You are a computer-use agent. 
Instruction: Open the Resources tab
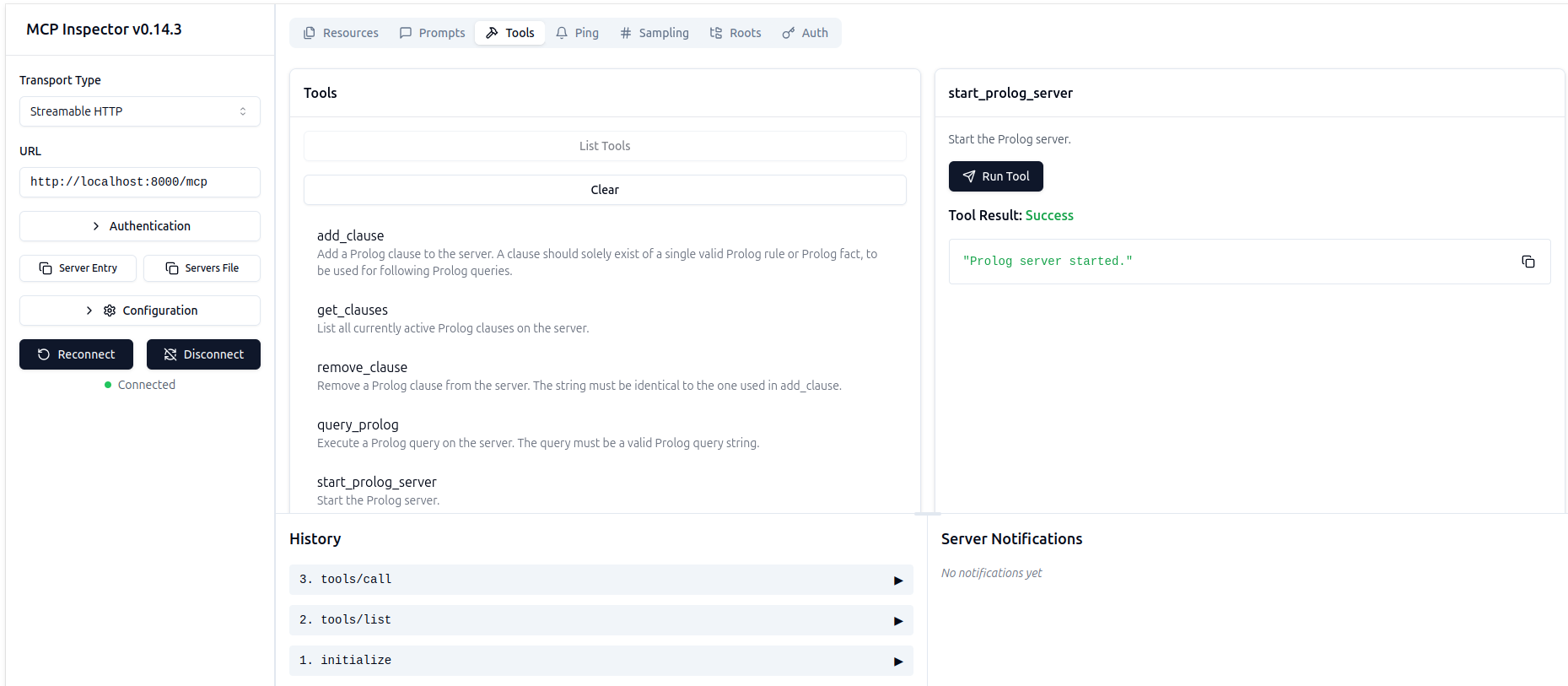(341, 33)
